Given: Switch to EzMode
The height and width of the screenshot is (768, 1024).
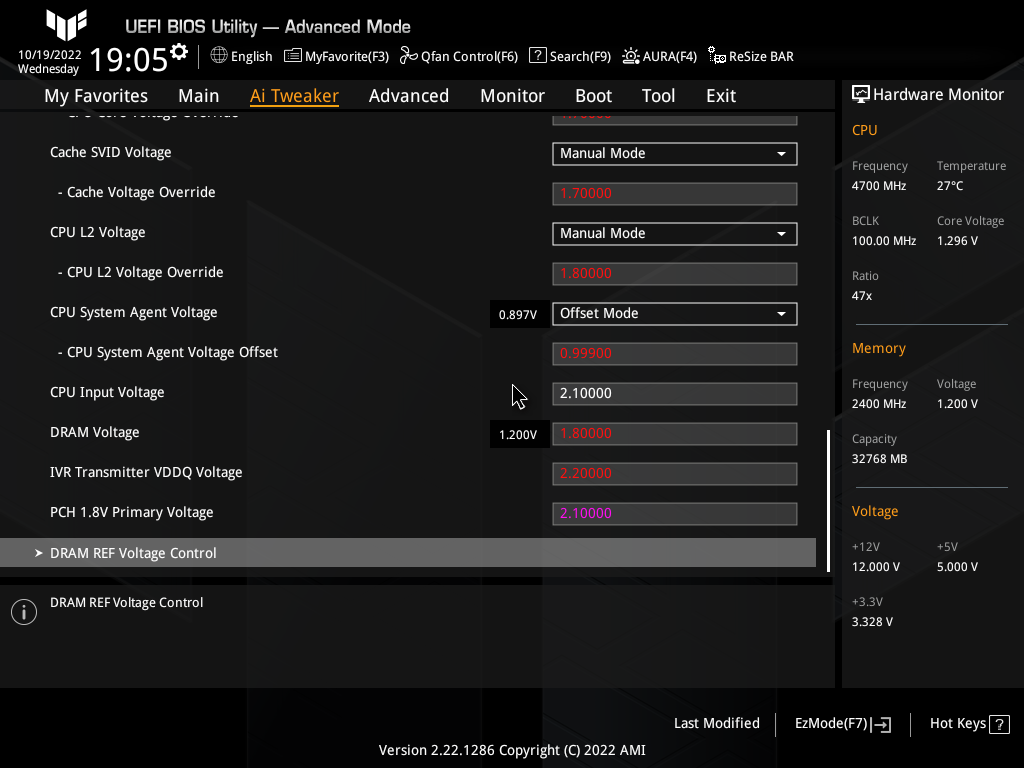Looking at the screenshot, I should click(841, 723).
